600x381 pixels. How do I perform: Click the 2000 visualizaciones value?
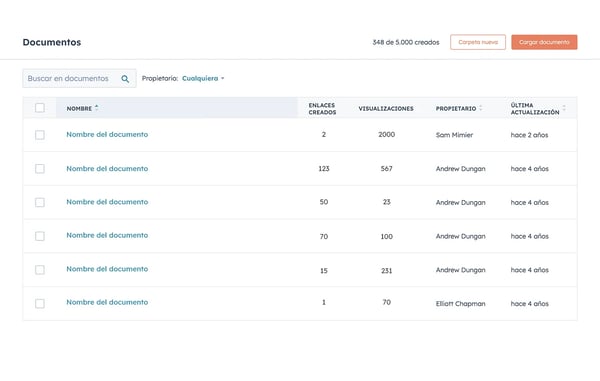(386, 134)
